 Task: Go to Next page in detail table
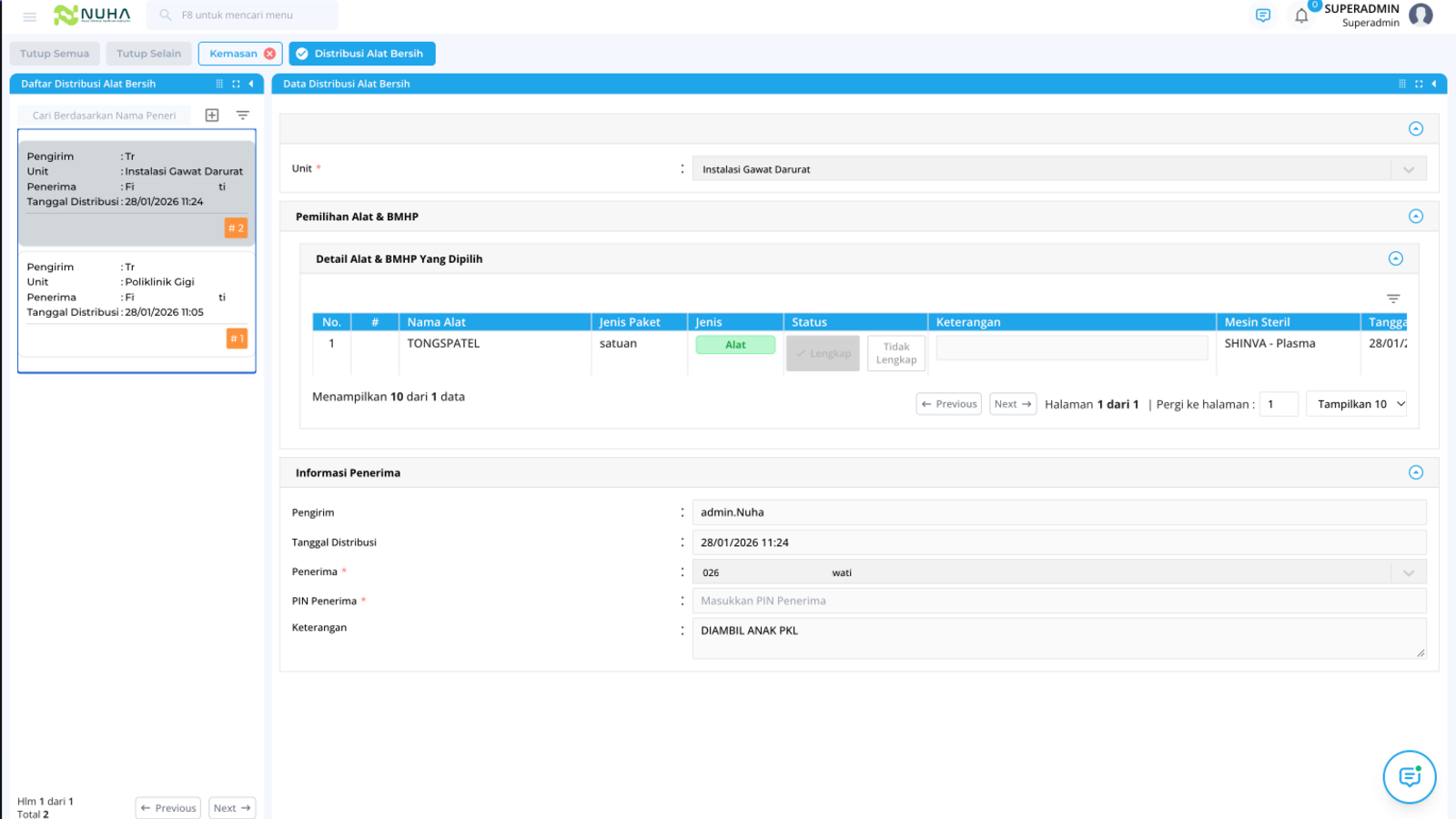pos(1013,404)
